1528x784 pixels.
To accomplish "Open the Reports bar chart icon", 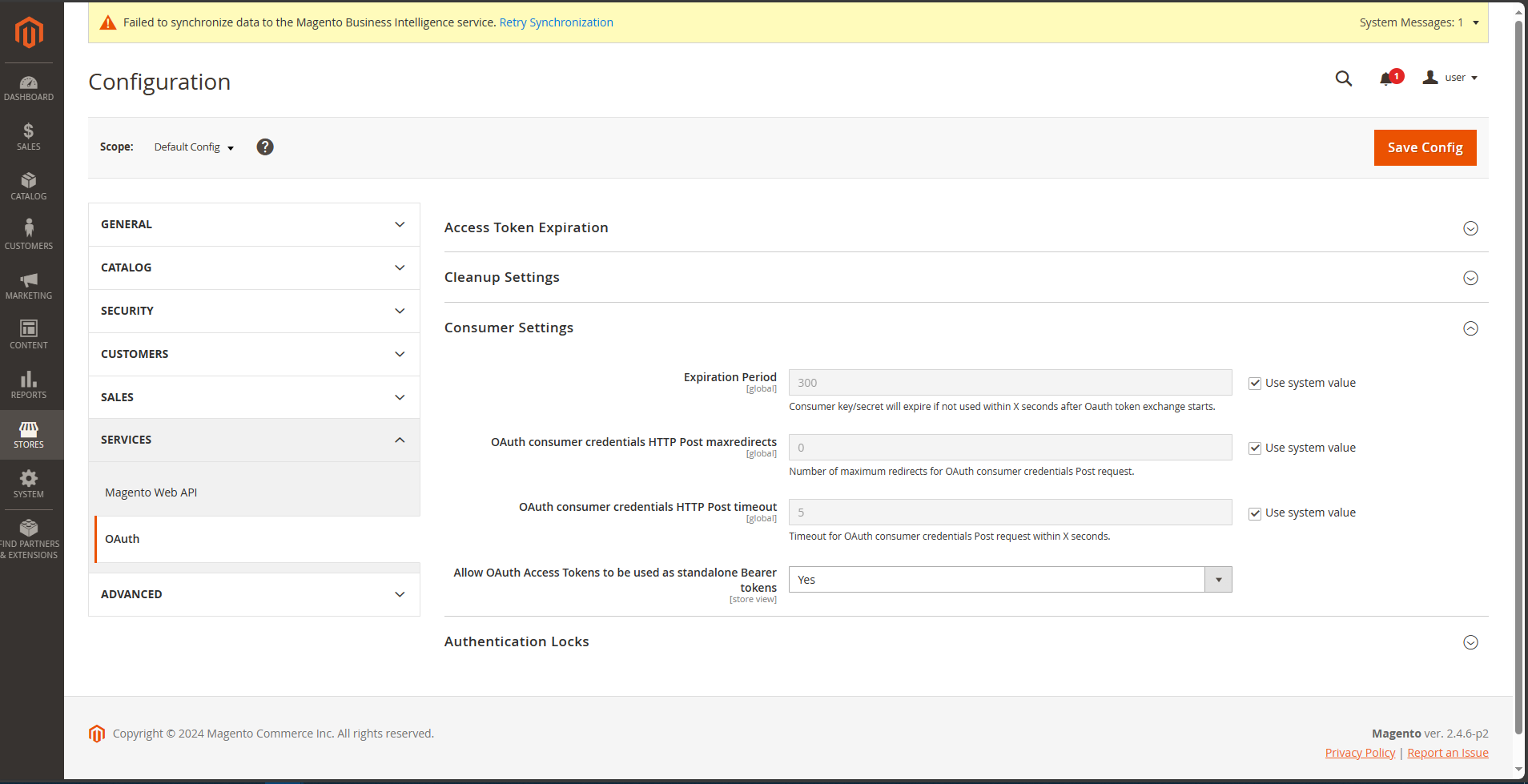I will click(x=29, y=386).
